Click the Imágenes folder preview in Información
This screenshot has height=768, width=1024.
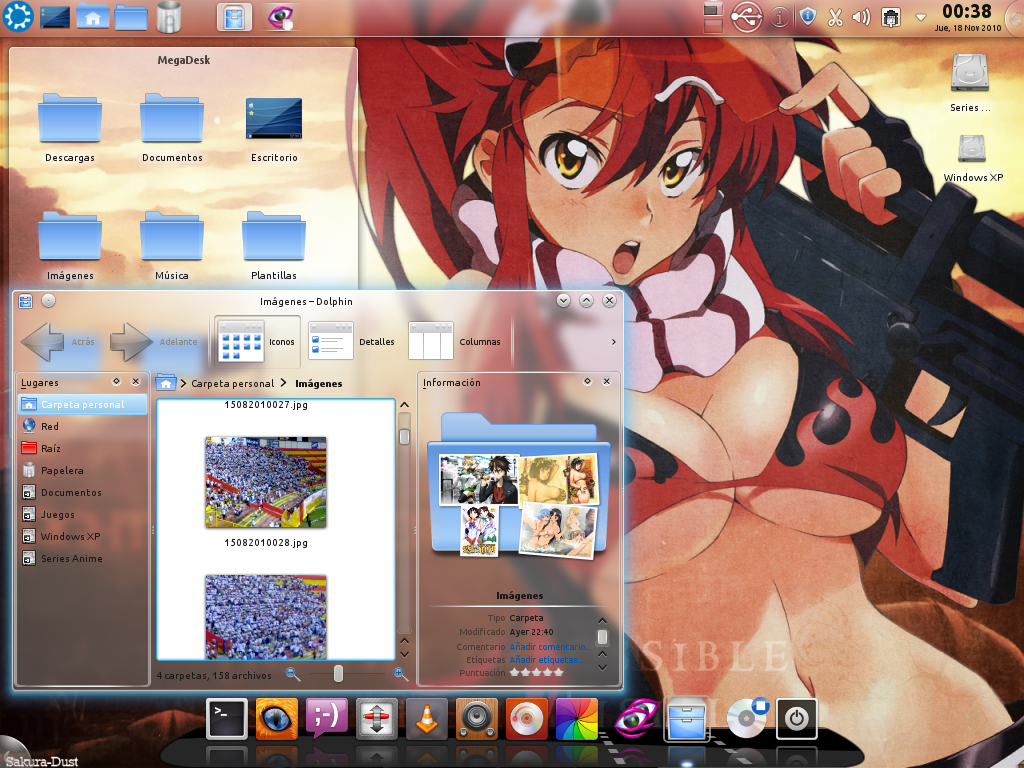point(519,485)
